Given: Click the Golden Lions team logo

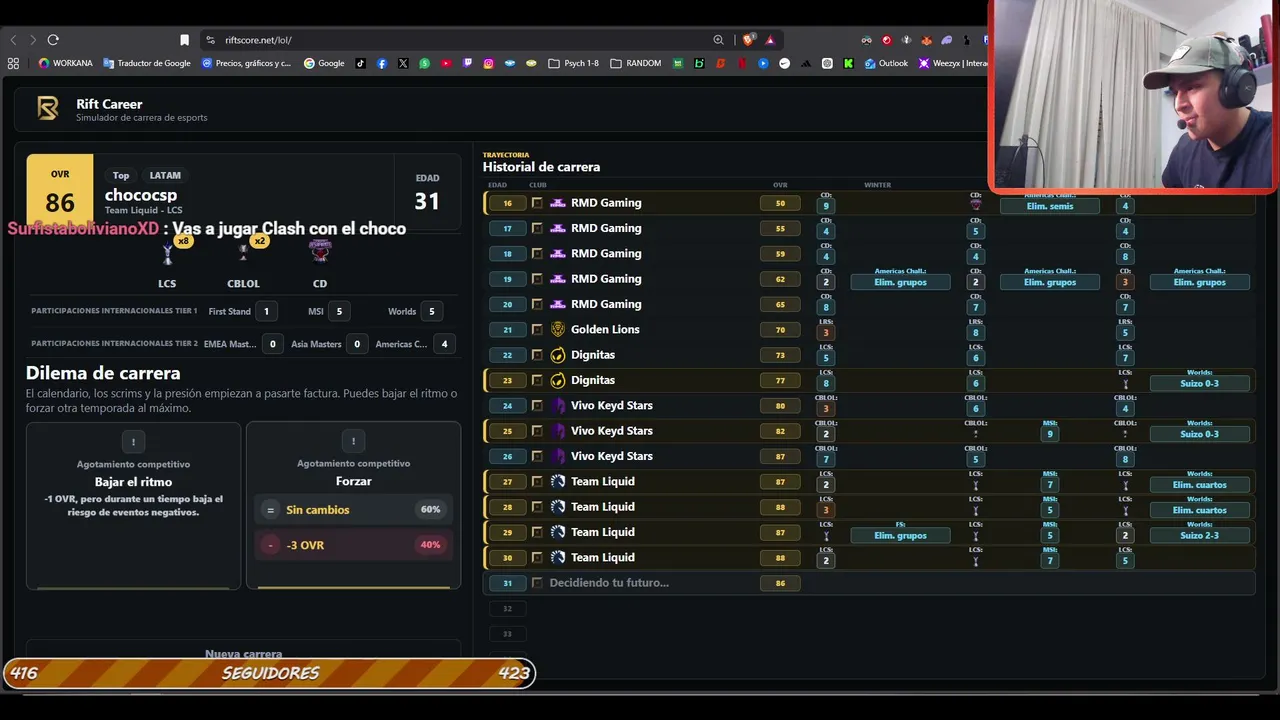Looking at the screenshot, I should tap(558, 329).
